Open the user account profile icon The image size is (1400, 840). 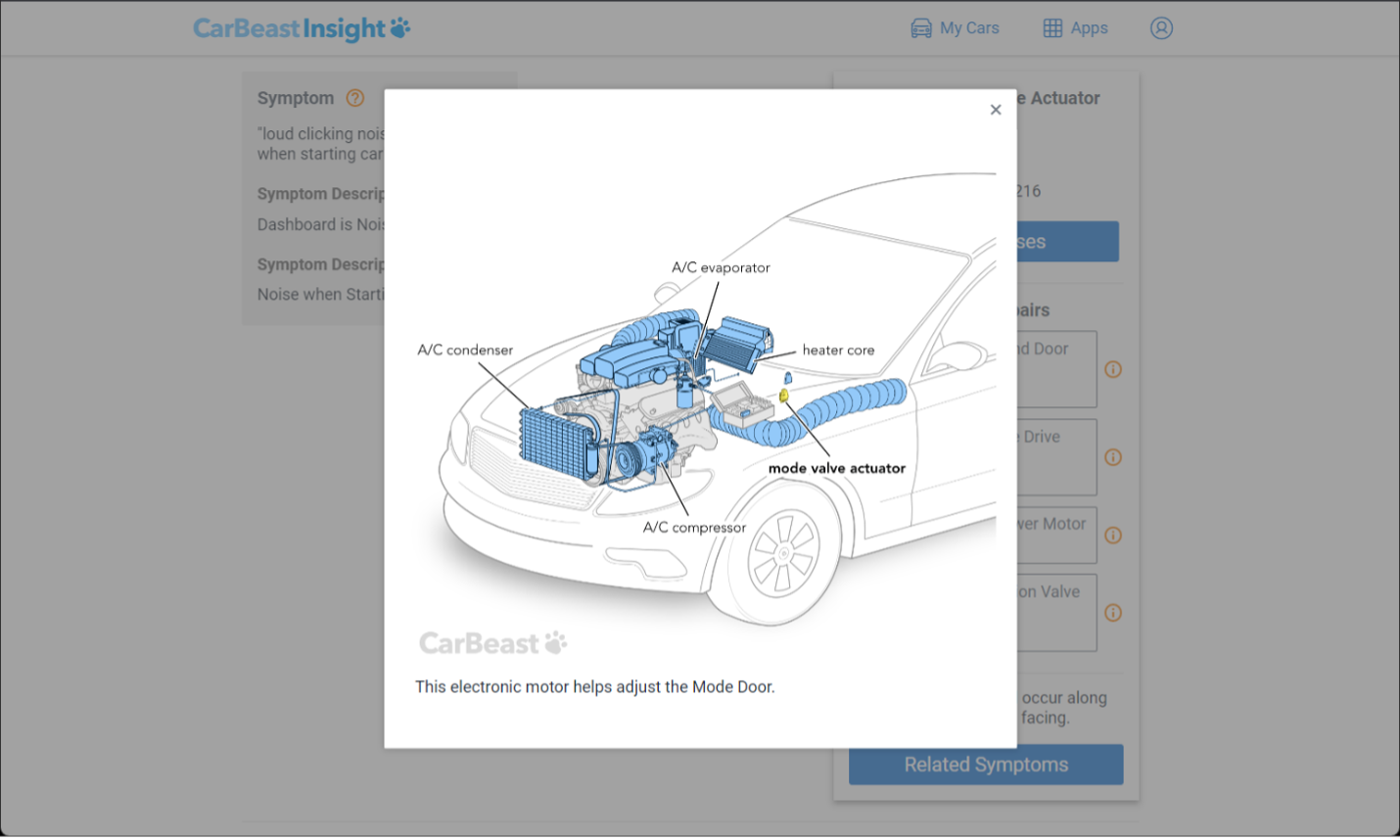[1161, 28]
